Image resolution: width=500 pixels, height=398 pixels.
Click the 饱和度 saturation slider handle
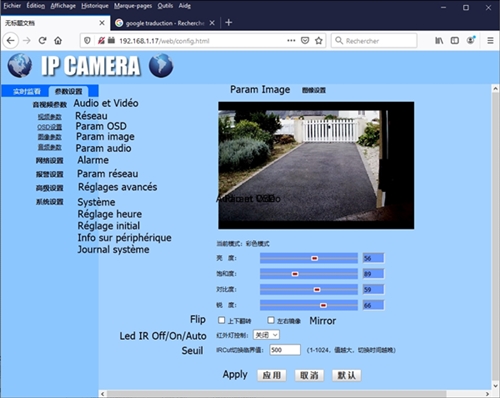pos(295,274)
